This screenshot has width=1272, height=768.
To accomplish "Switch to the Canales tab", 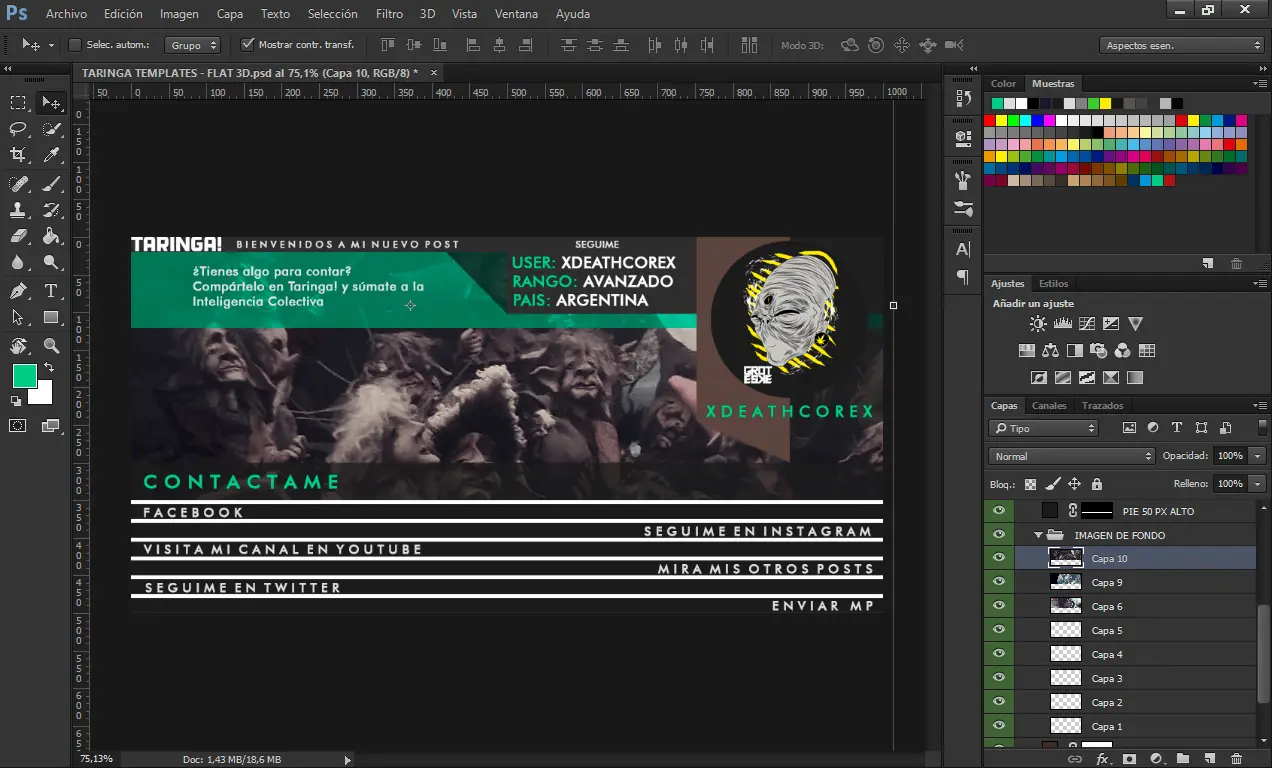I will click(x=1049, y=406).
